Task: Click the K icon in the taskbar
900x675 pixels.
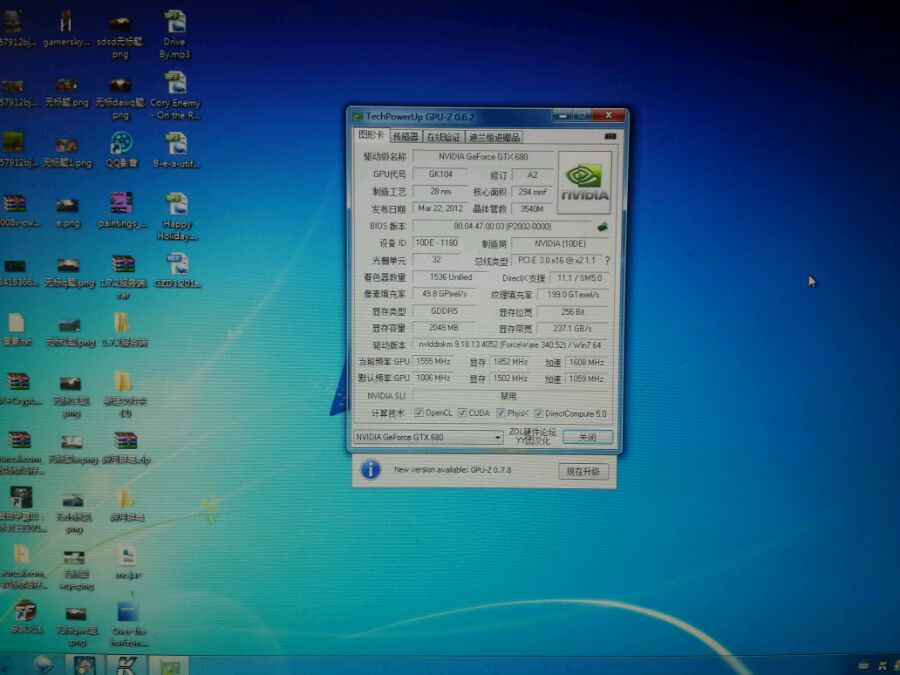Action: point(126,666)
